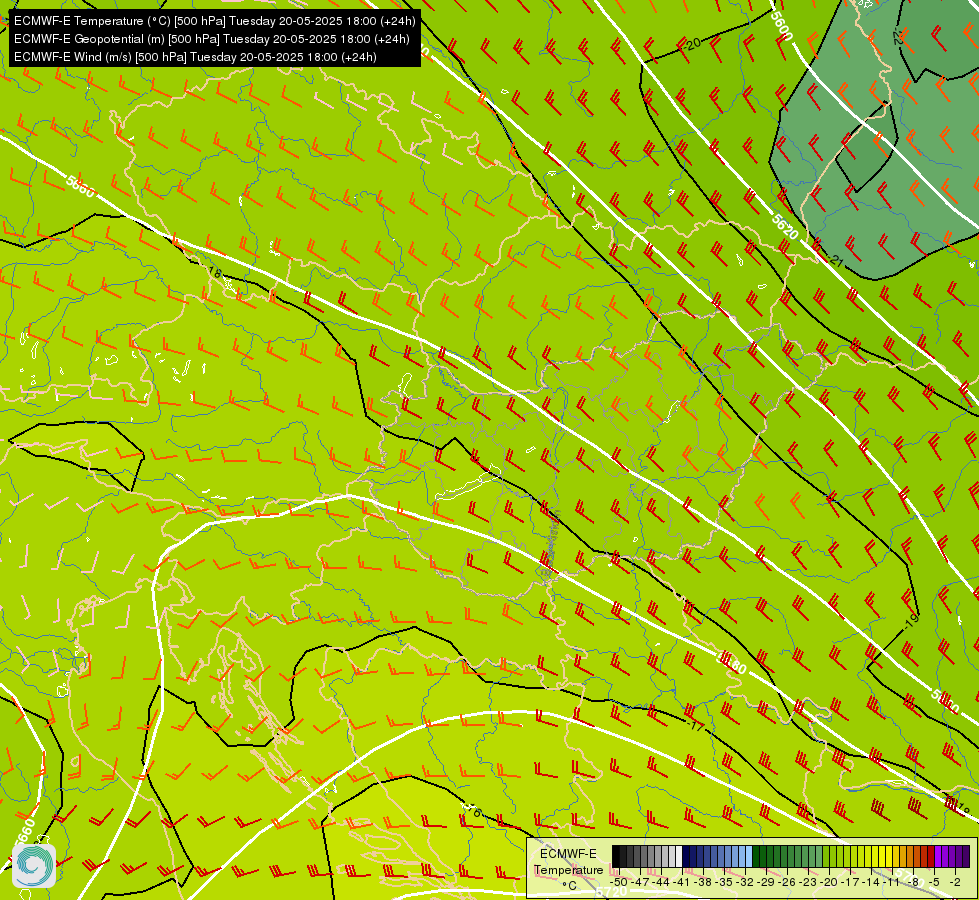The height and width of the screenshot is (900, 979).
Task: Click the -17 isotherm label on map
Action: 695,726
